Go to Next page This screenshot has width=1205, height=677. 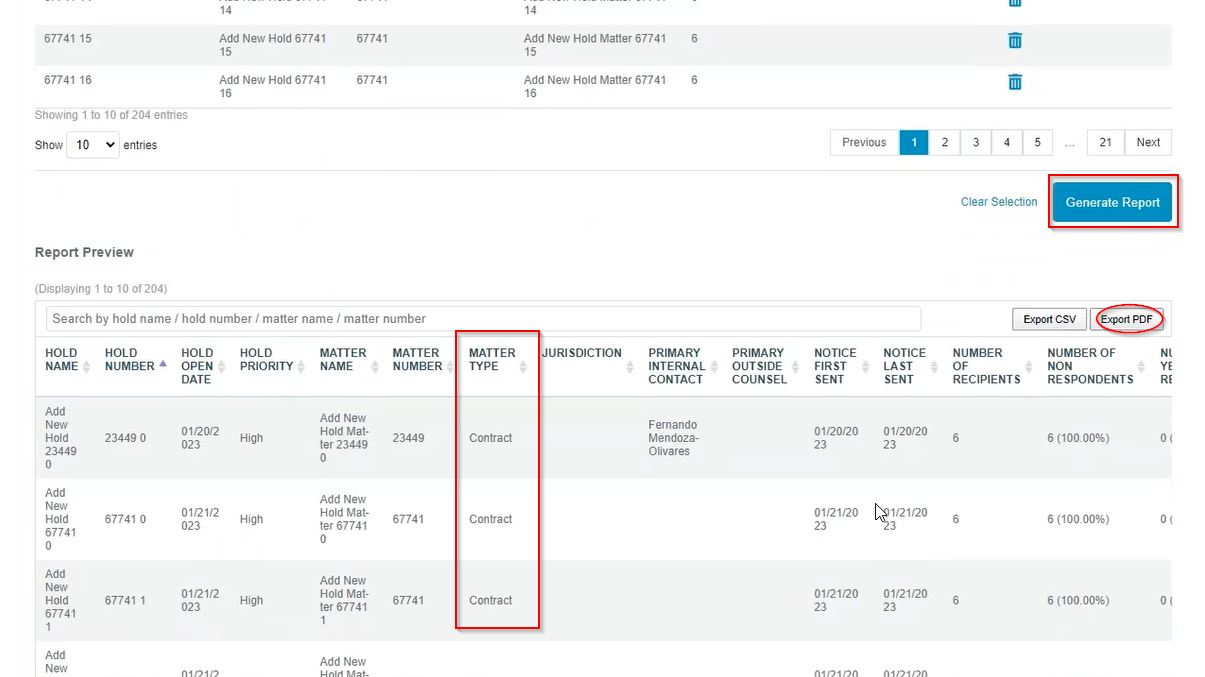coord(1148,143)
